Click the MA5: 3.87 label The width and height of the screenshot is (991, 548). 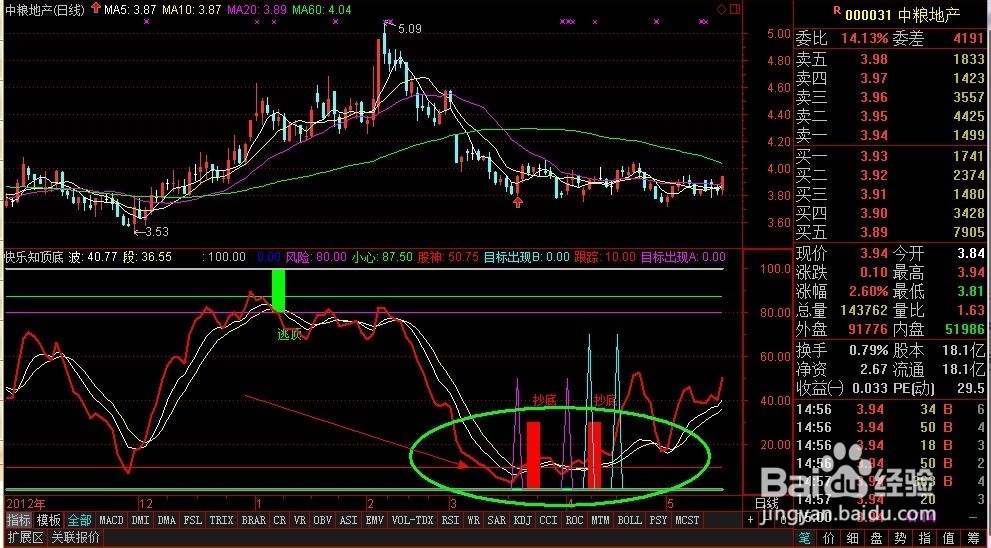(x=130, y=9)
